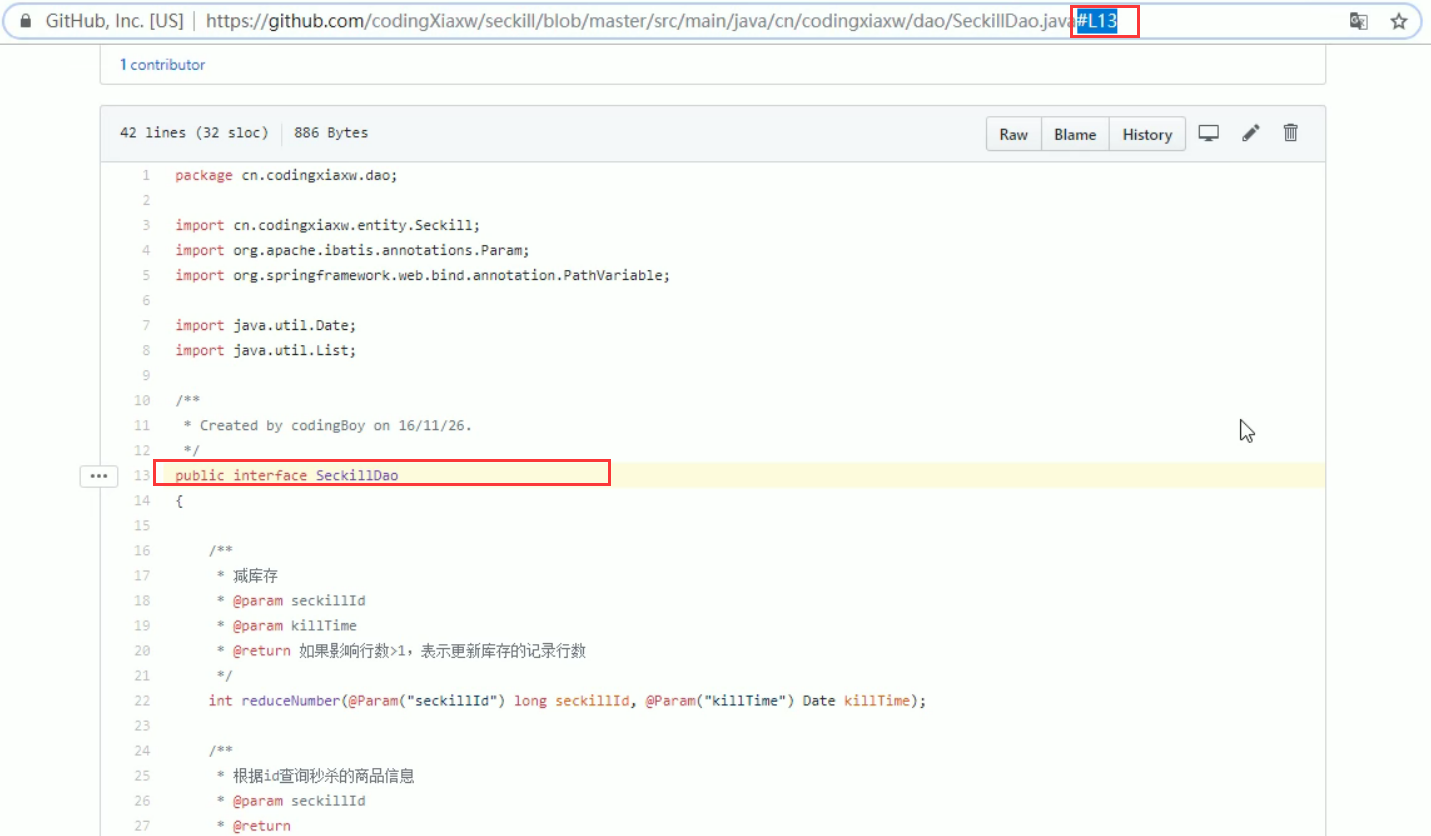The image size is (1431, 836).
Task: Click the 'public interface SeckillDao' line
Action: (x=286, y=475)
